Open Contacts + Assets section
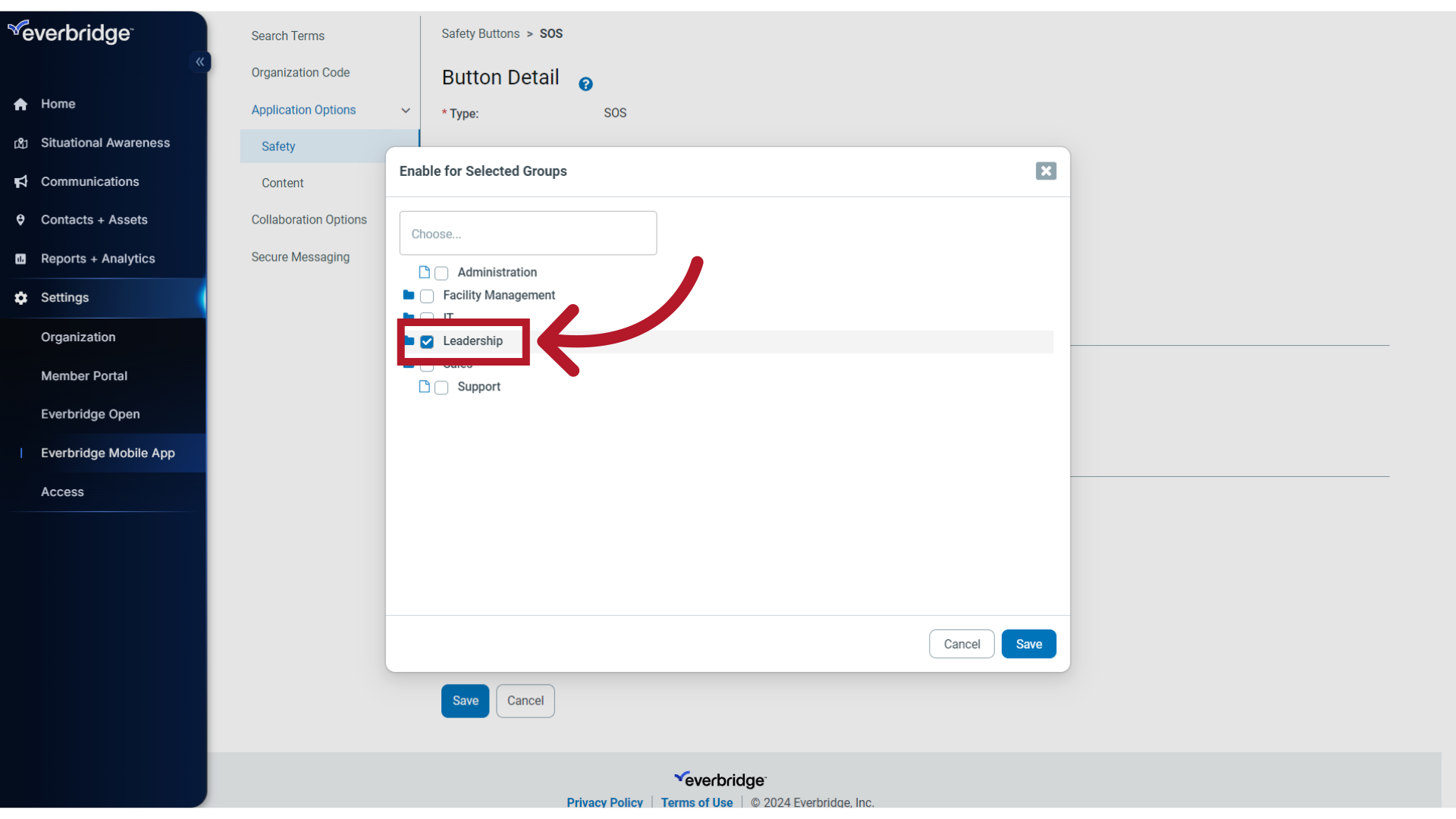 point(94,219)
